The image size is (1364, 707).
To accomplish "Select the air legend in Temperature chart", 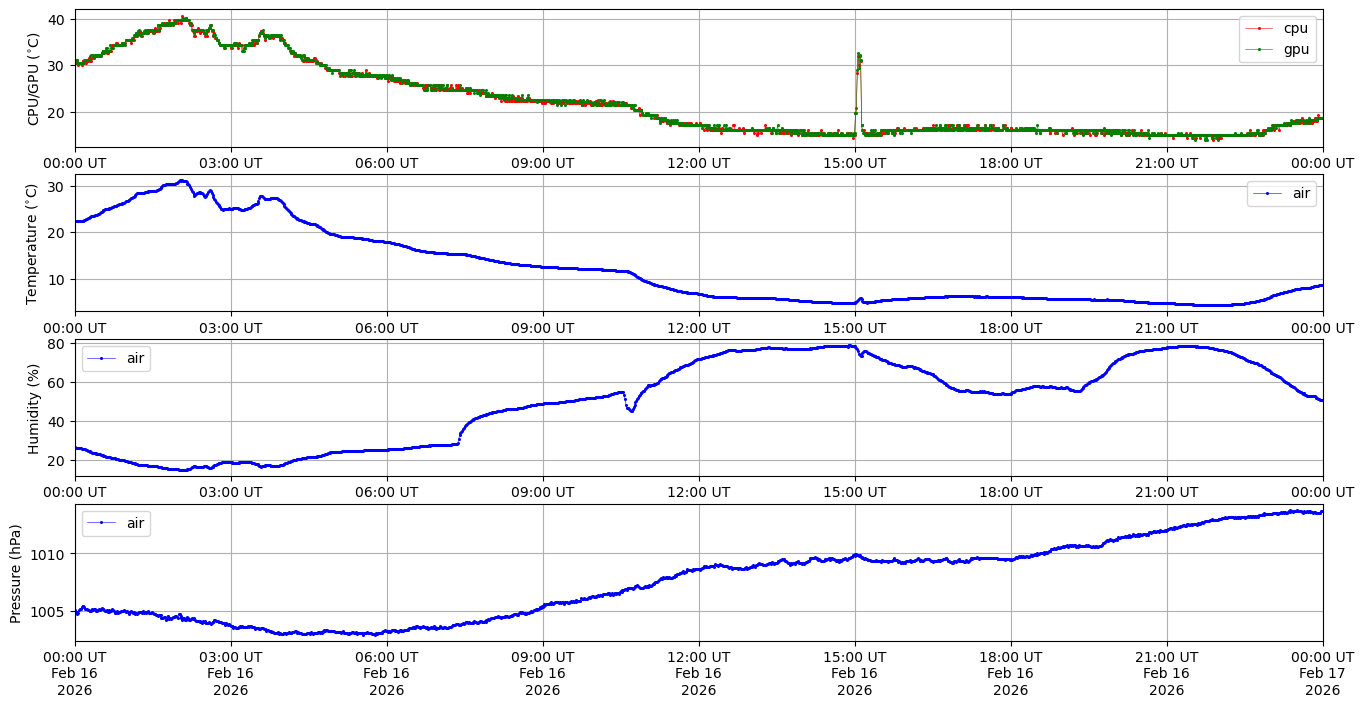I will click(x=1301, y=194).
